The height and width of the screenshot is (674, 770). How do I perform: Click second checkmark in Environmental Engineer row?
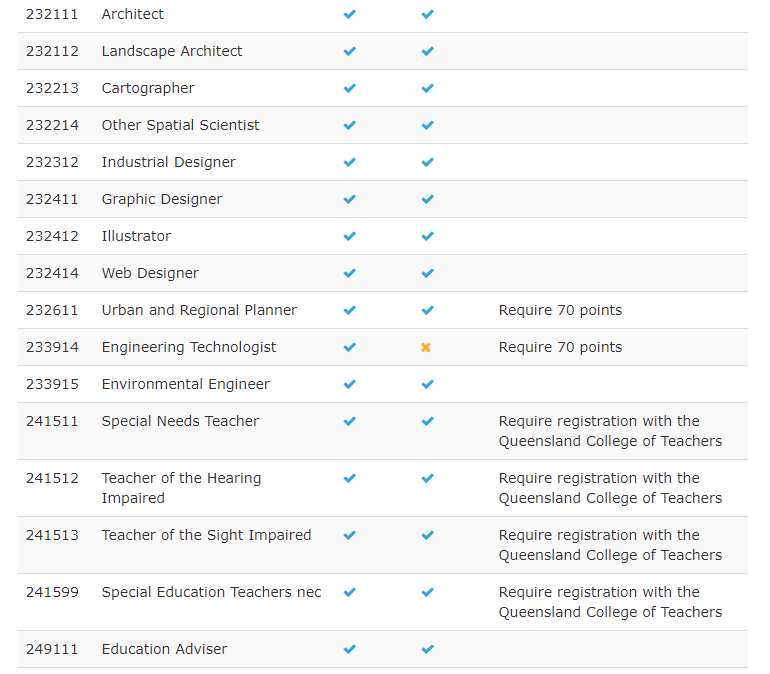pyautogui.click(x=427, y=385)
